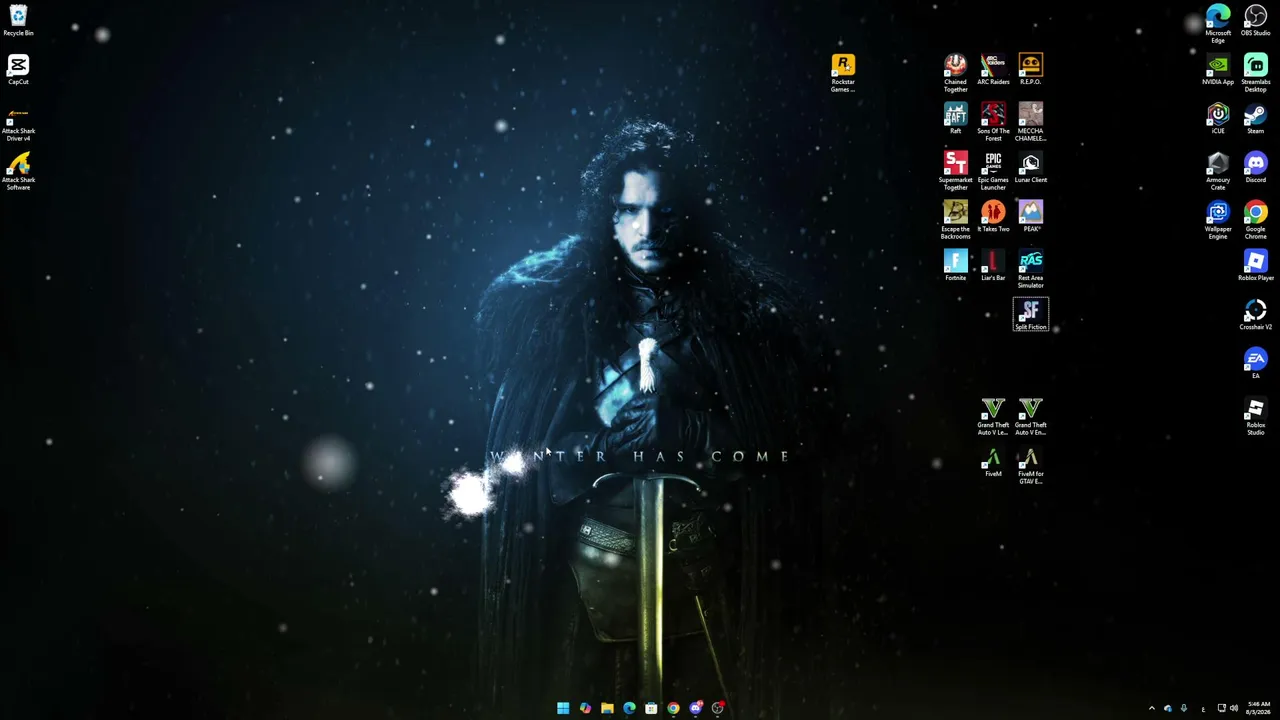Viewport: 1280px width, 720px height.
Task: Select the Escape the Backrooms icon
Action: 956,220
